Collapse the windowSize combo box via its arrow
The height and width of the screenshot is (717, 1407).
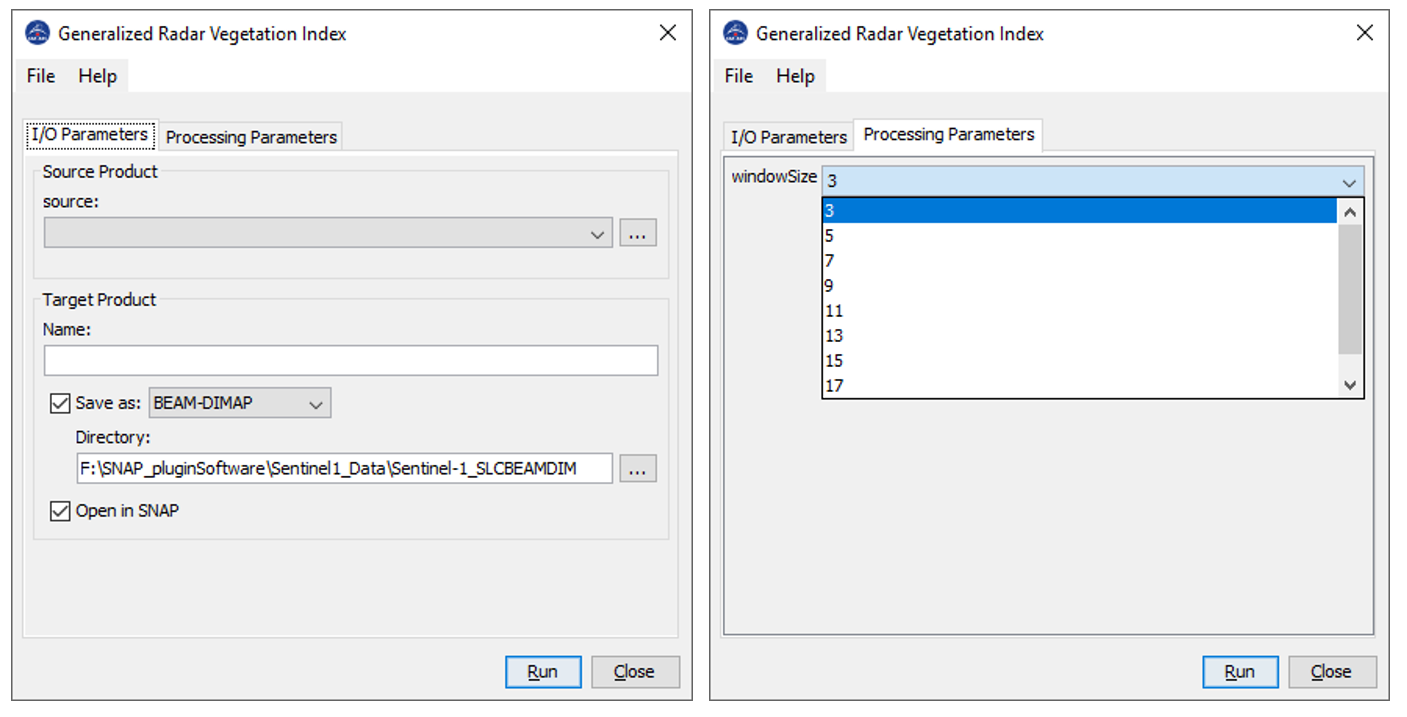tap(1350, 182)
